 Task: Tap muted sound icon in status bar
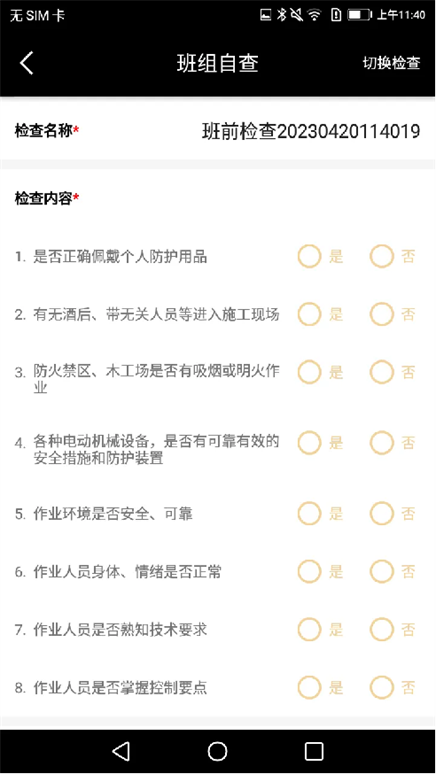tap(297, 15)
